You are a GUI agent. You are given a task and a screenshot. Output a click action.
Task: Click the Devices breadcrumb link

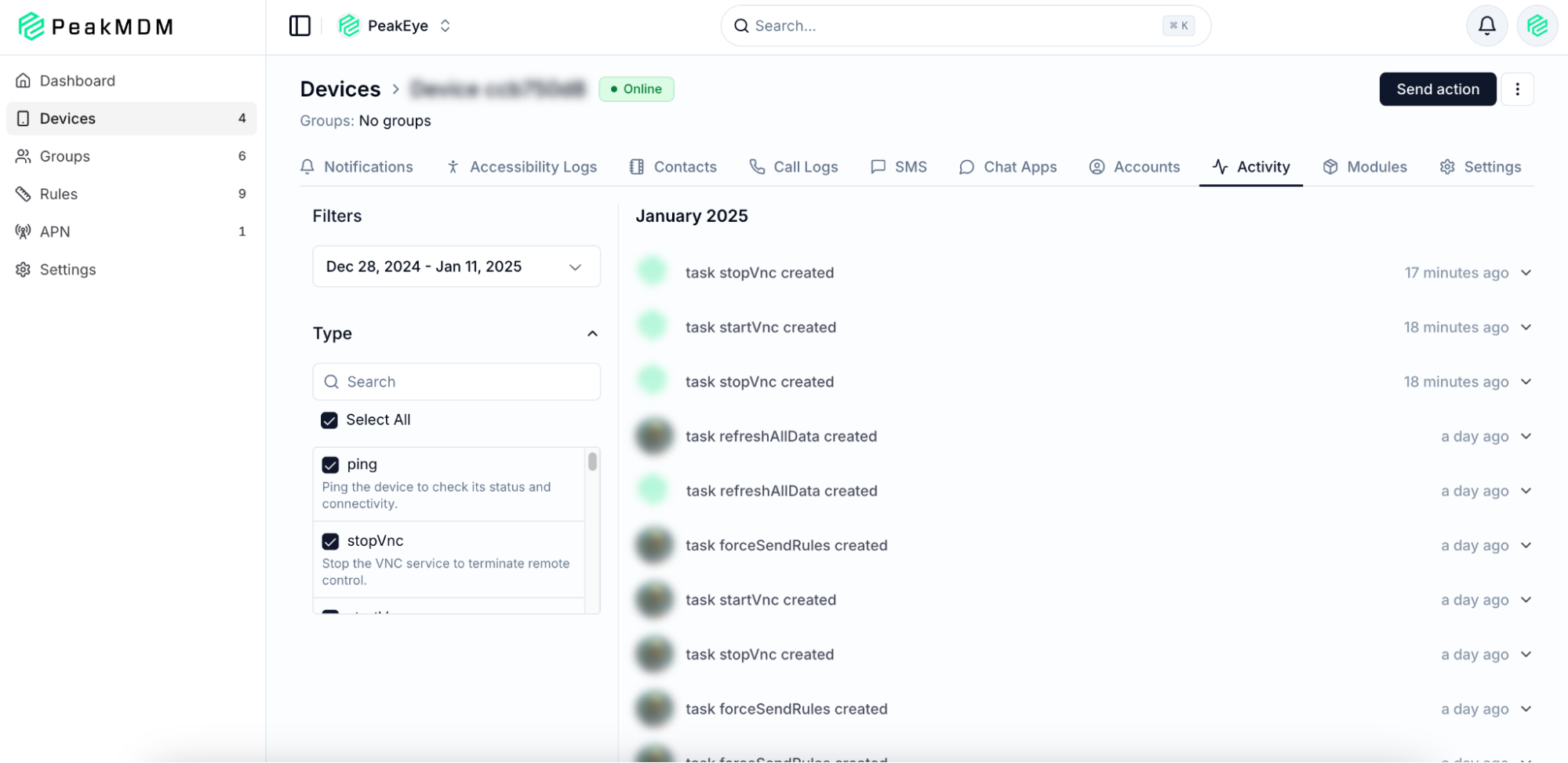tap(340, 89)
